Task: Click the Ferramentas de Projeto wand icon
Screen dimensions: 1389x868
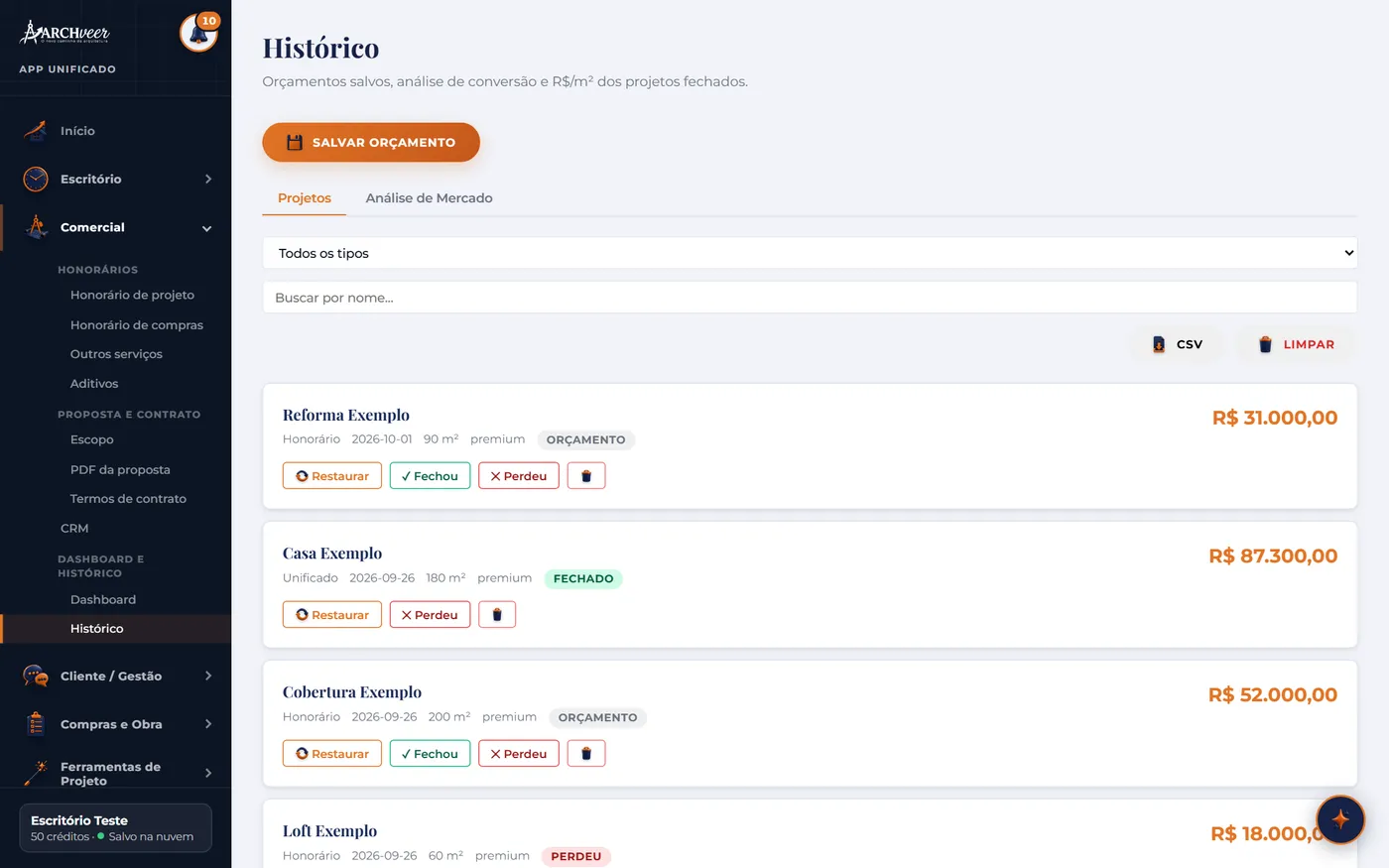Action: (36, 774)
